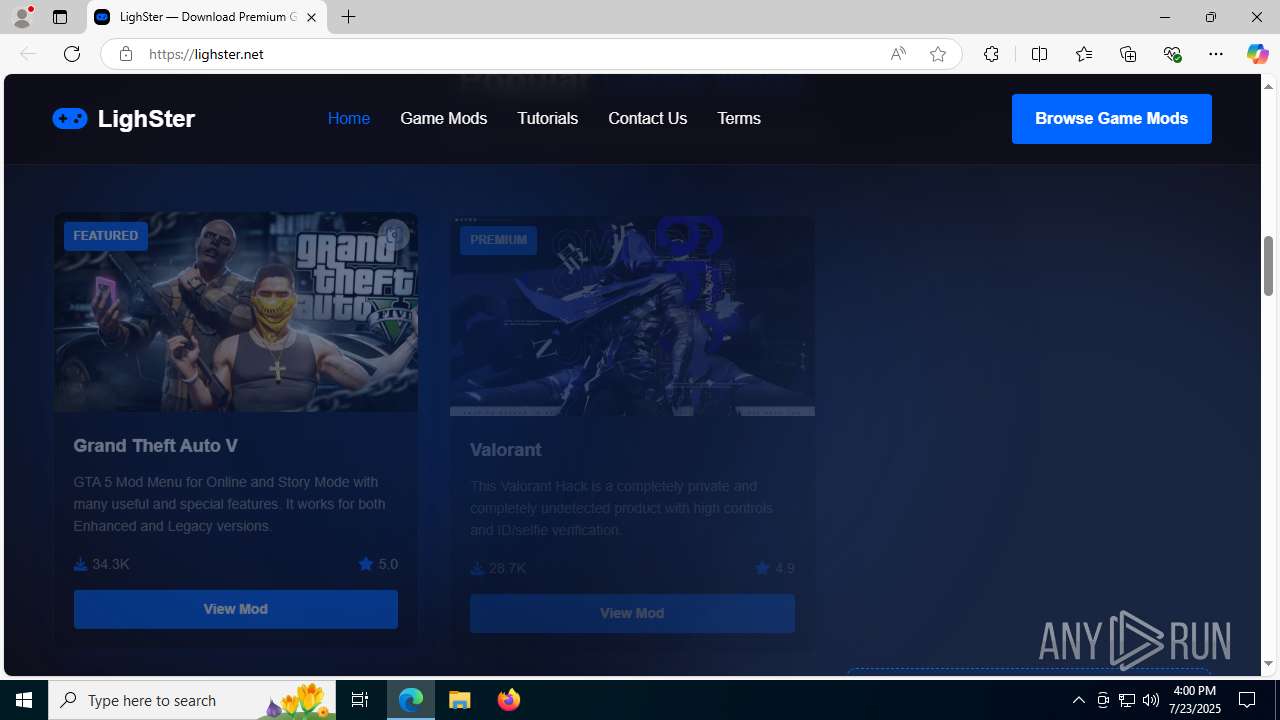This screenshot has height=720, width=1280.
Task: Open the tab actions menu icon
Action: click(x=60, y=17)
